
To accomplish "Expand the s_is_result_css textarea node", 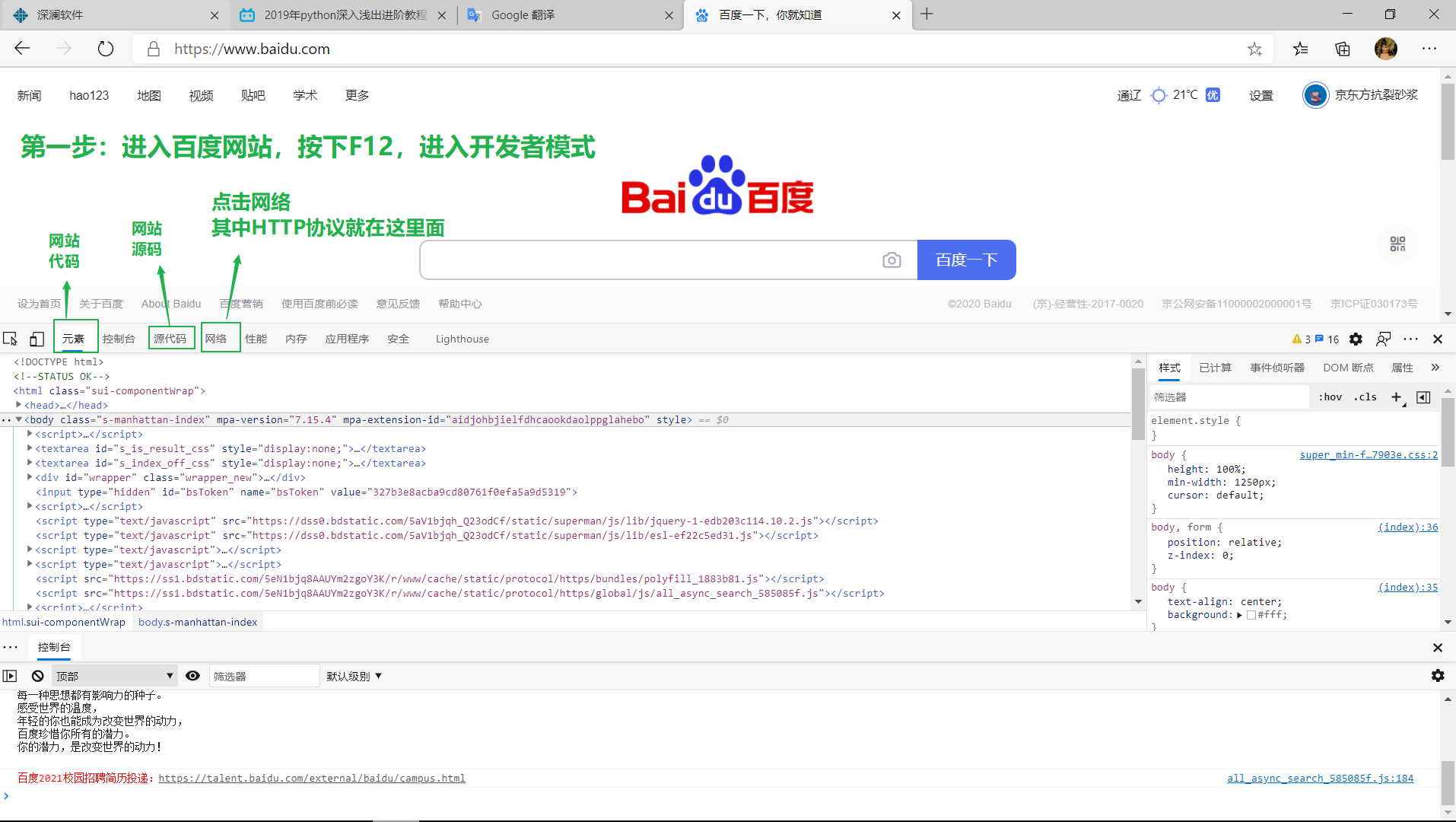I will (x=30, y=448).
